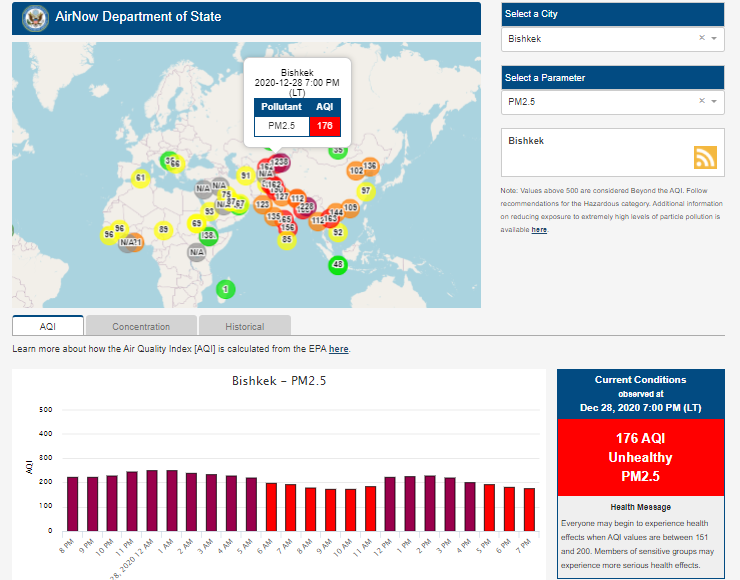
Task: Select the AQI tab
Action: click(48, 326)
